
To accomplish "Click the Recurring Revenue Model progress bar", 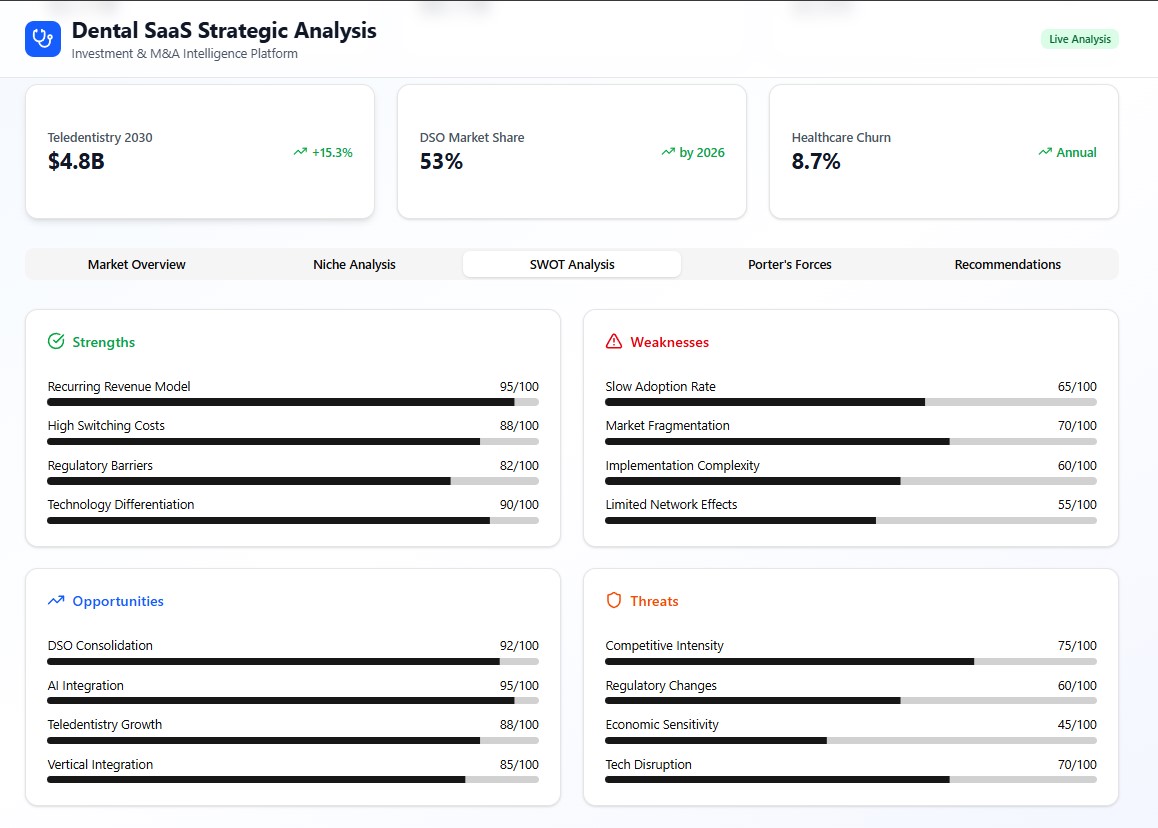I will pyautogui.click(x=293, y=402).
